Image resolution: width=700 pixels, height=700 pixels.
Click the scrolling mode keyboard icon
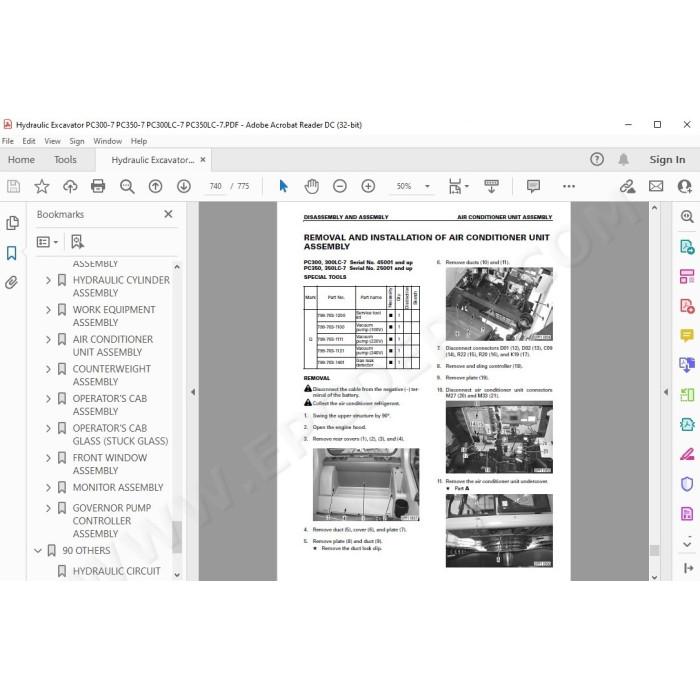491,186
